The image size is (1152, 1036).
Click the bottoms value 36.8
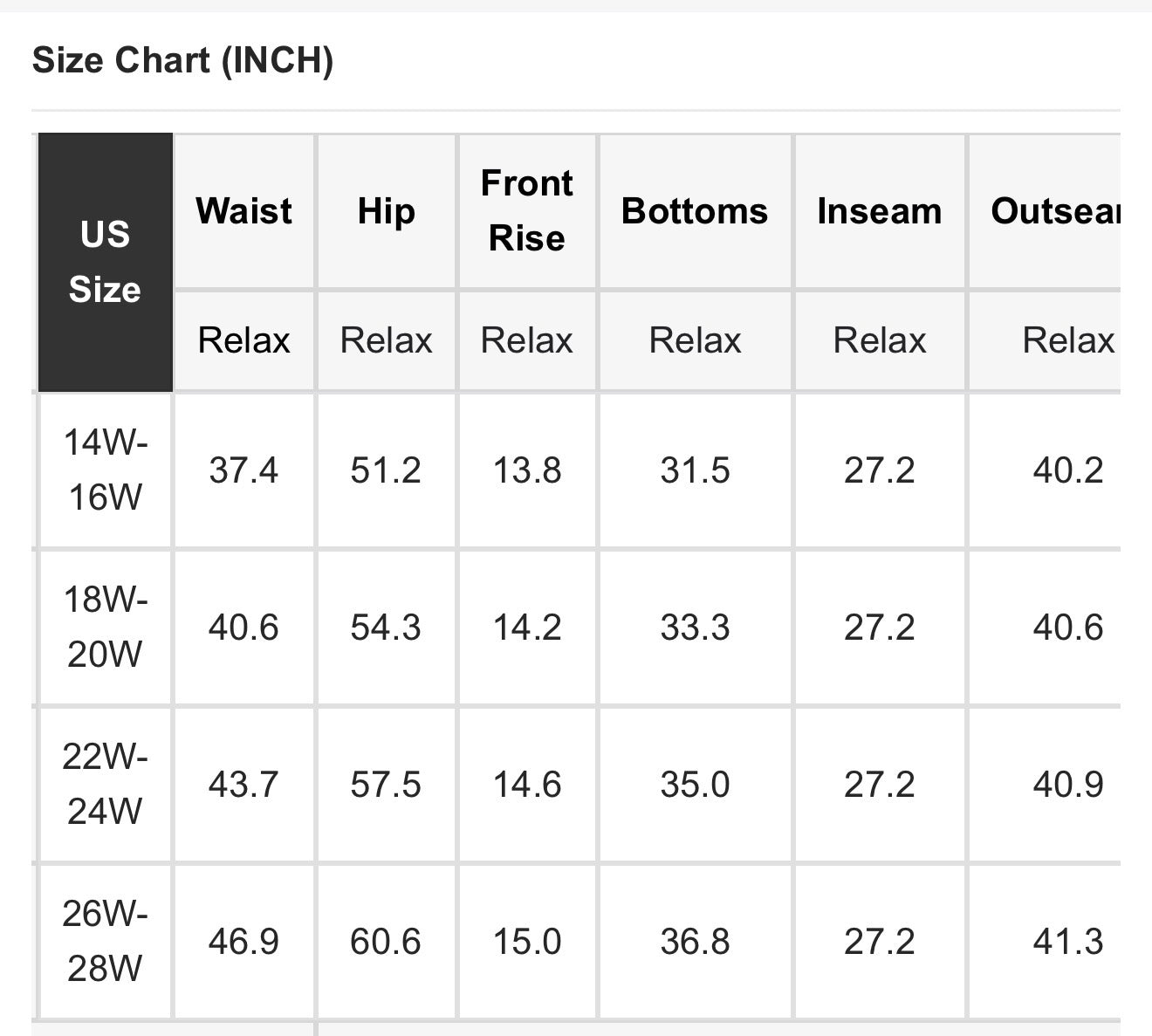(x=695, y=942)
